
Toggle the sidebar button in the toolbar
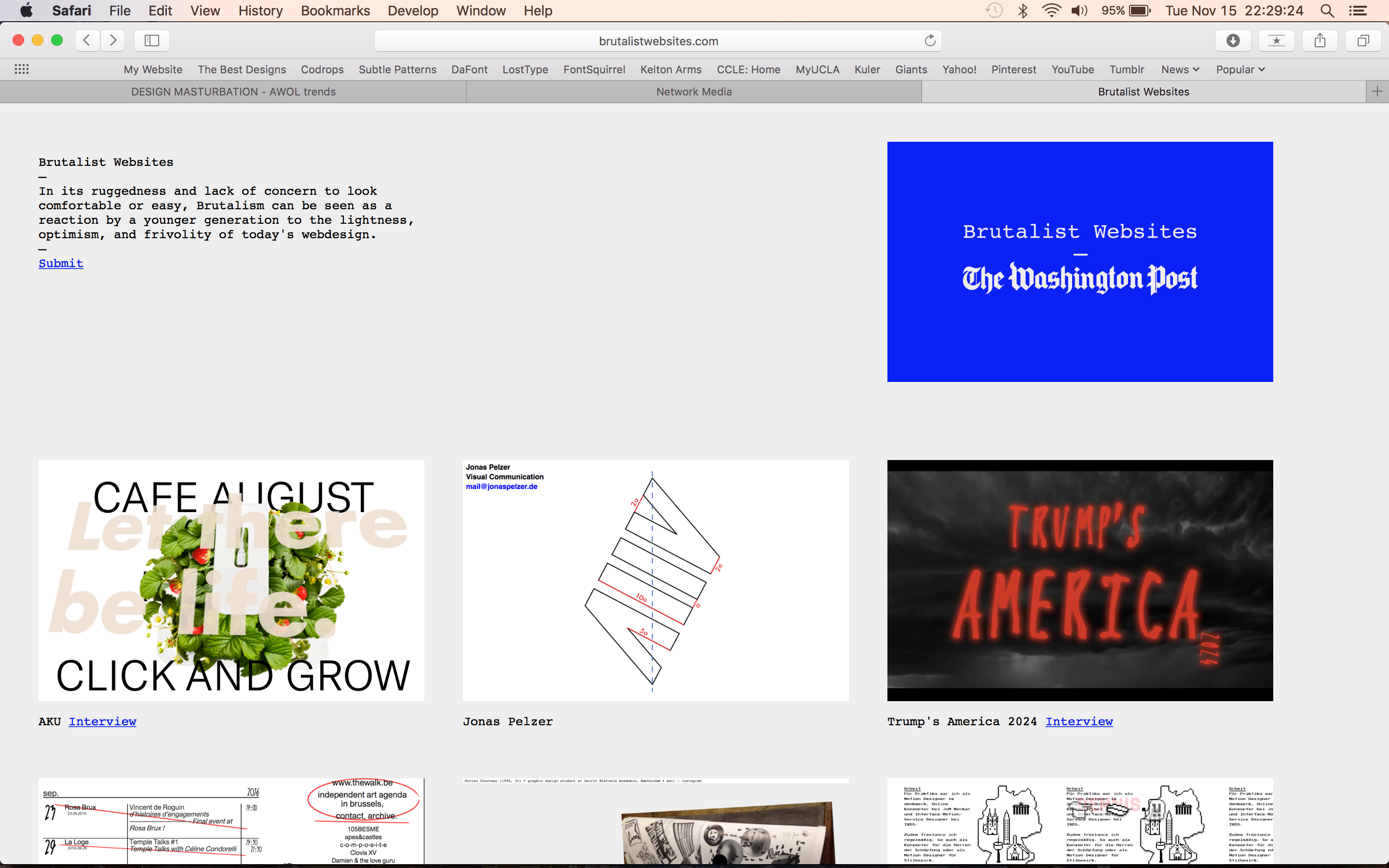click(x=151, y=40)
